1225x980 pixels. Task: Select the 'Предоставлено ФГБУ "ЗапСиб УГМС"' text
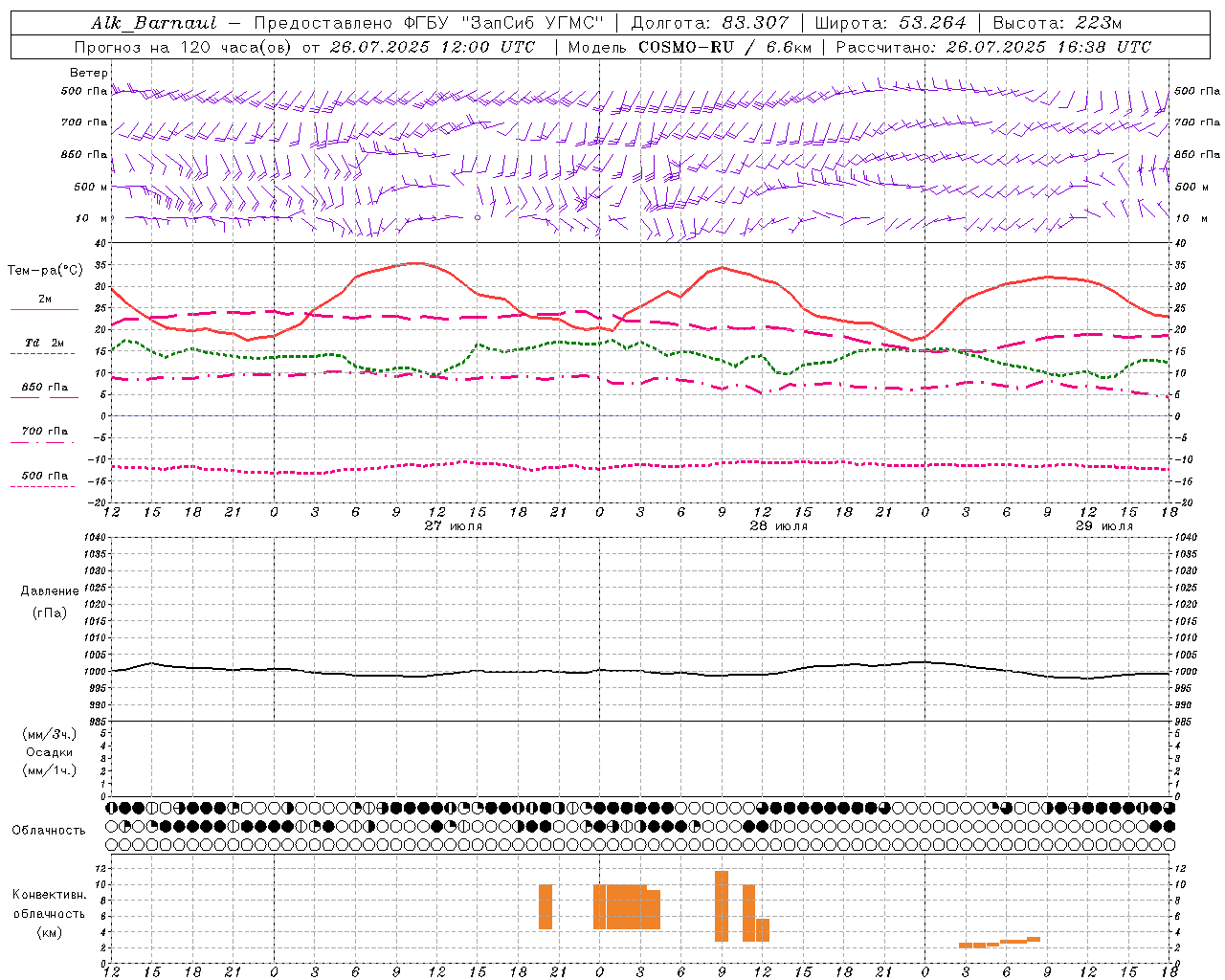coord(429,23)
